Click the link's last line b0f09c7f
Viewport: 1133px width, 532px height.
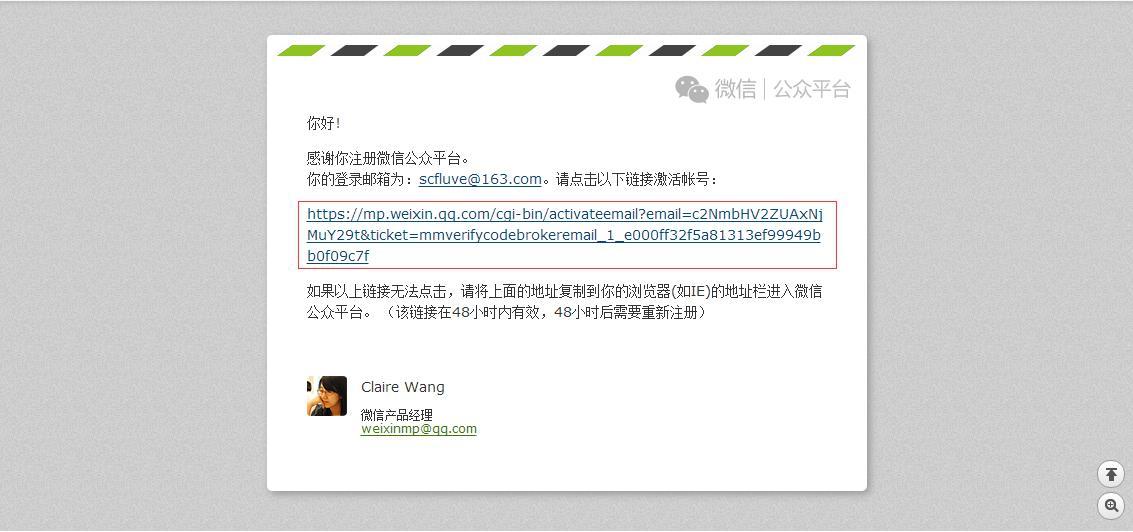[x=337, y=256]
